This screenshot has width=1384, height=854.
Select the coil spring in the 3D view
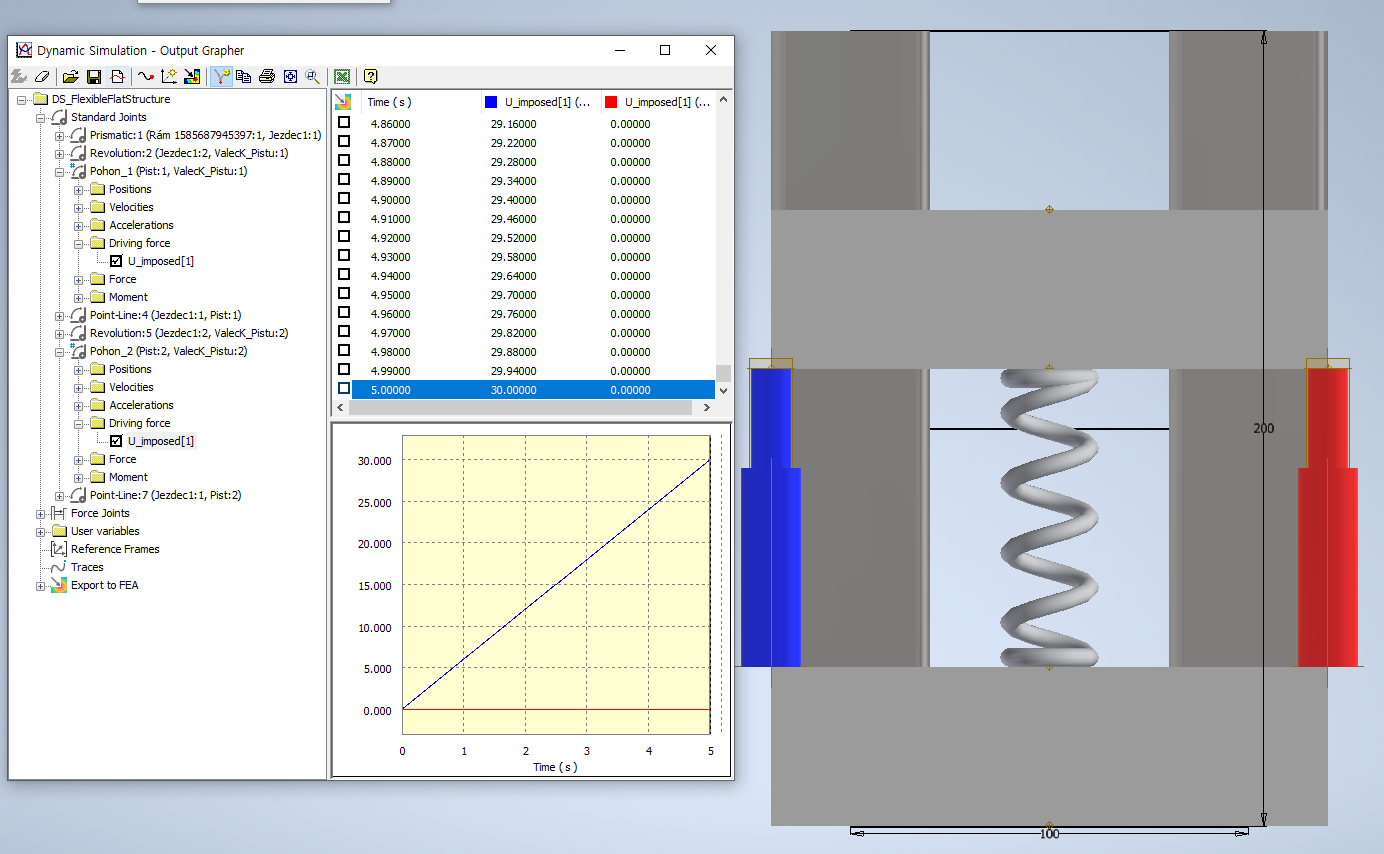[x=1049, y=517]
